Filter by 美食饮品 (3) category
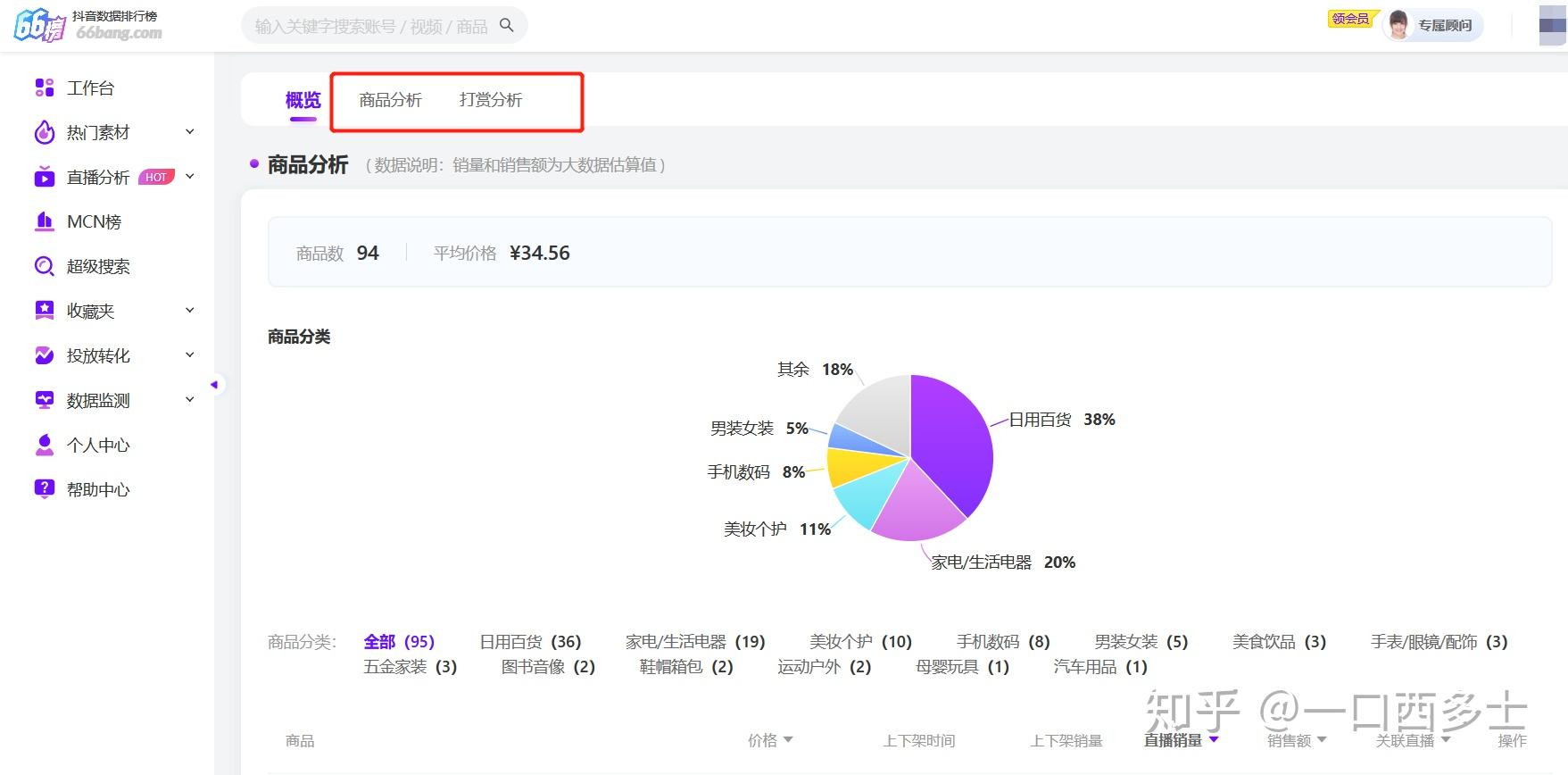 click(1279, 642)
